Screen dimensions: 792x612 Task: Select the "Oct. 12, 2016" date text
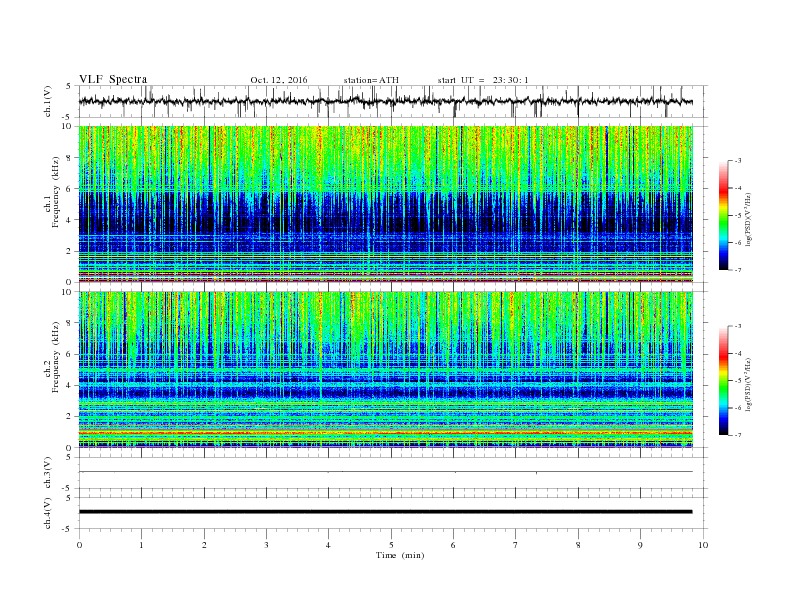point(279,80)
